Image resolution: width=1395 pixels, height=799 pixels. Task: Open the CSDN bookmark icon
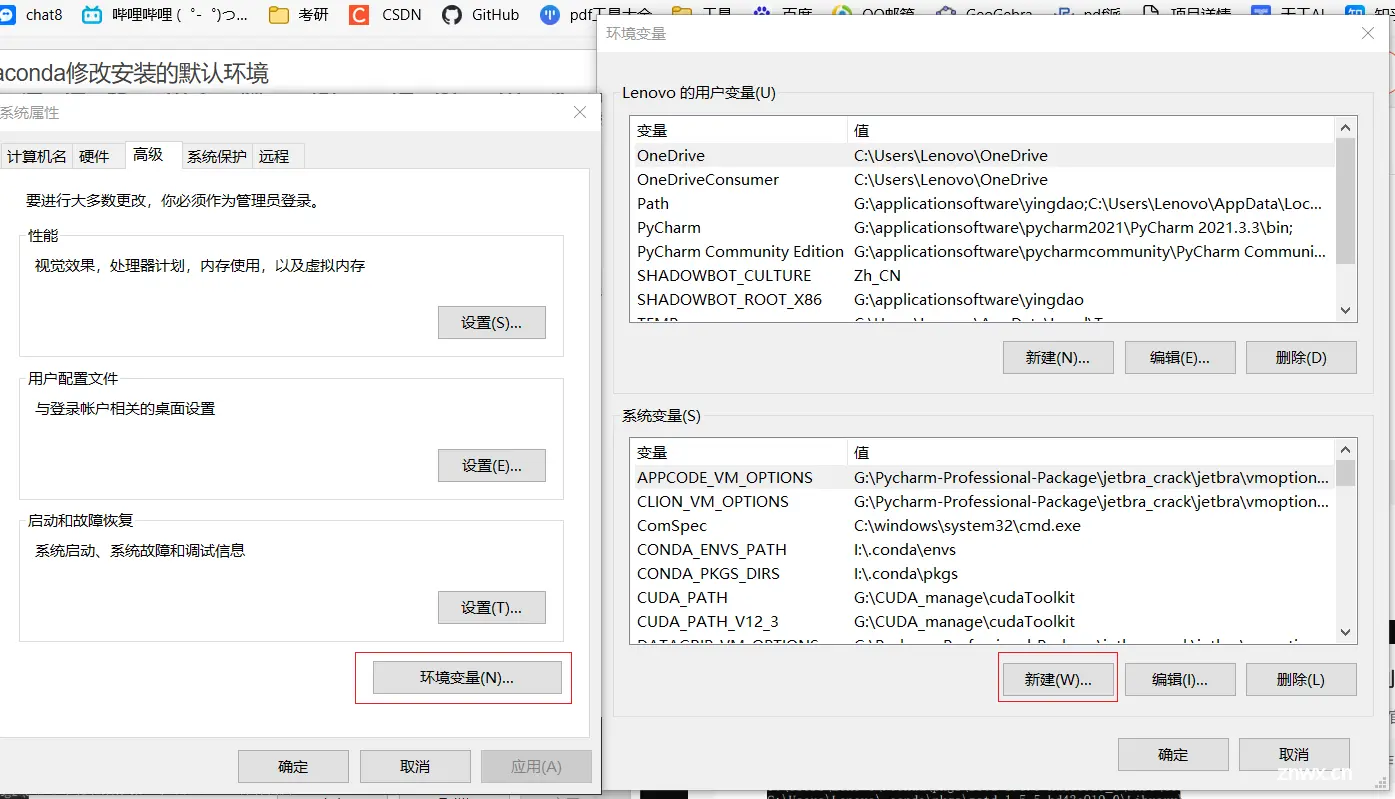pos(359,15)
